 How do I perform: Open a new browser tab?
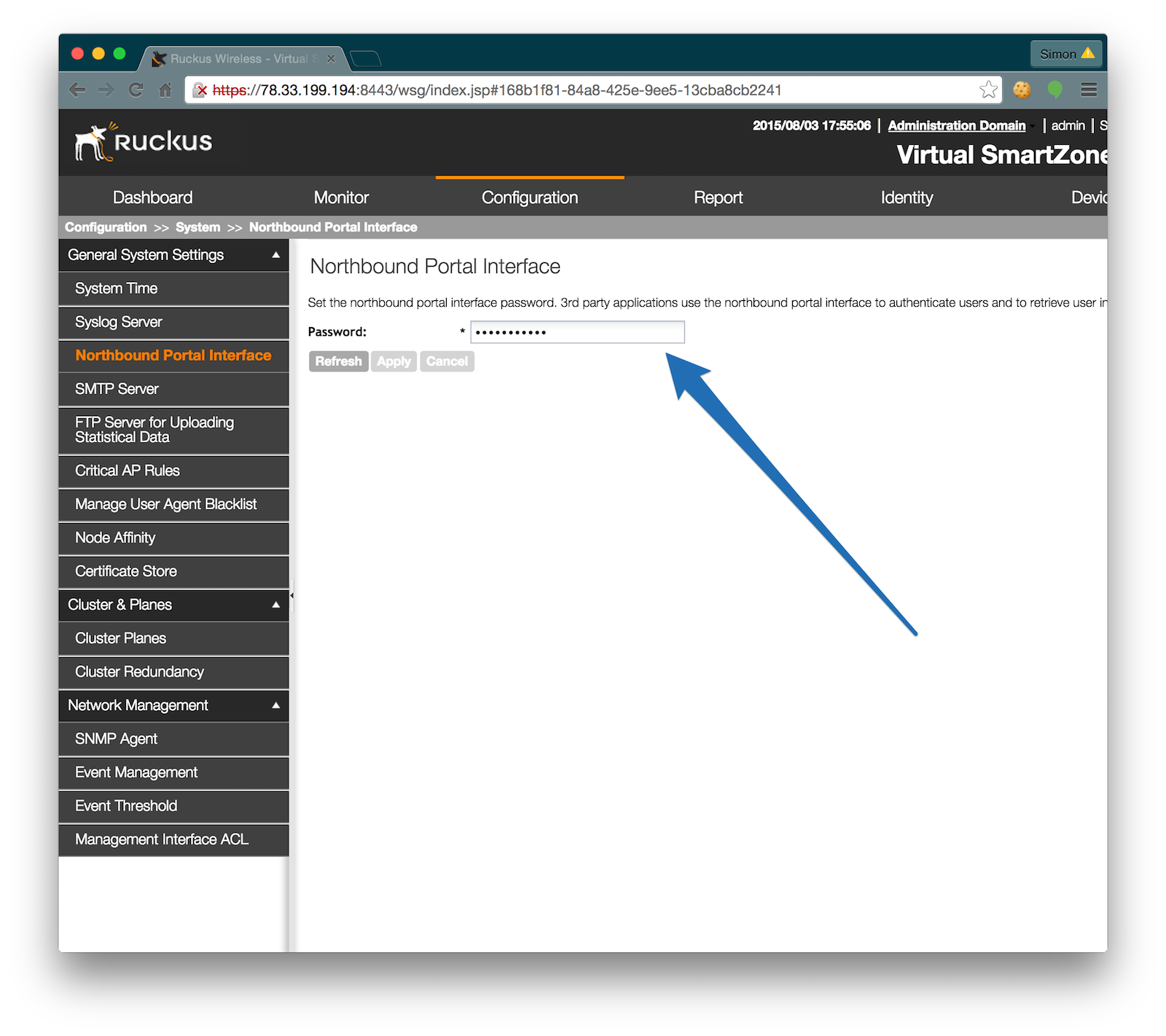pyautogui.click(x=365, y=58)
